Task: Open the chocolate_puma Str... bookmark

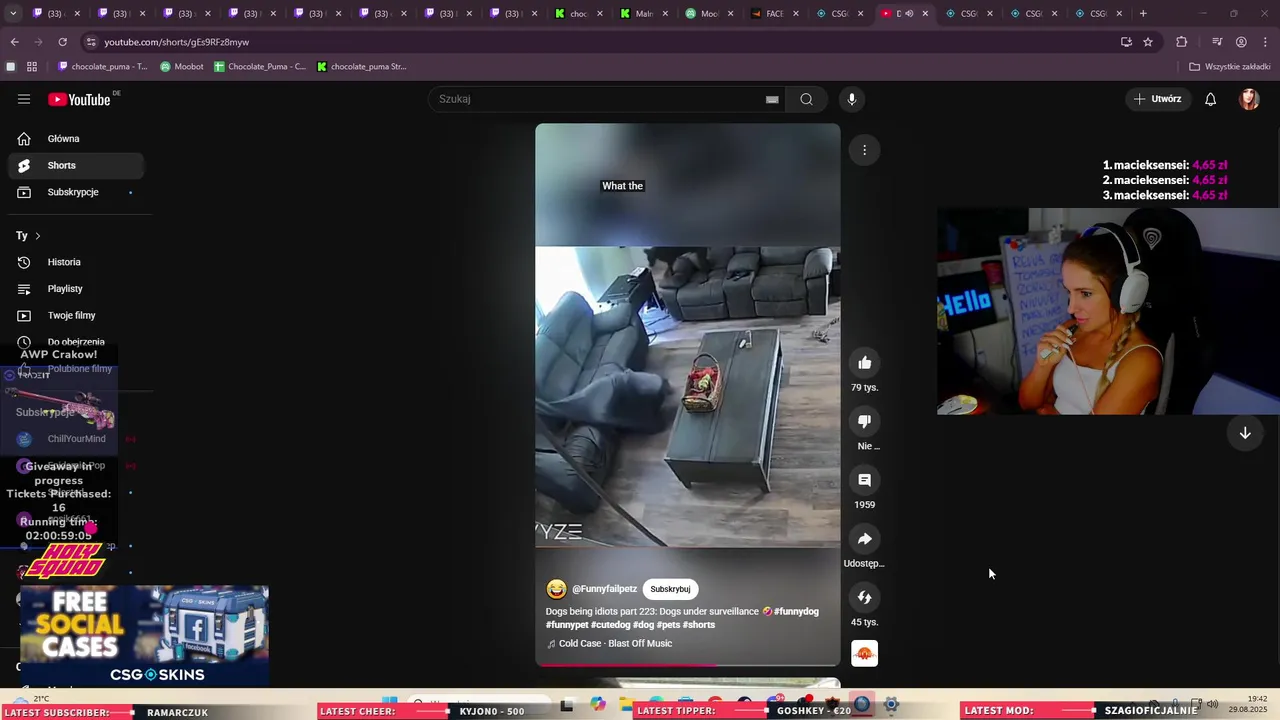Action: pyautogui.click(x=361, y=67)
